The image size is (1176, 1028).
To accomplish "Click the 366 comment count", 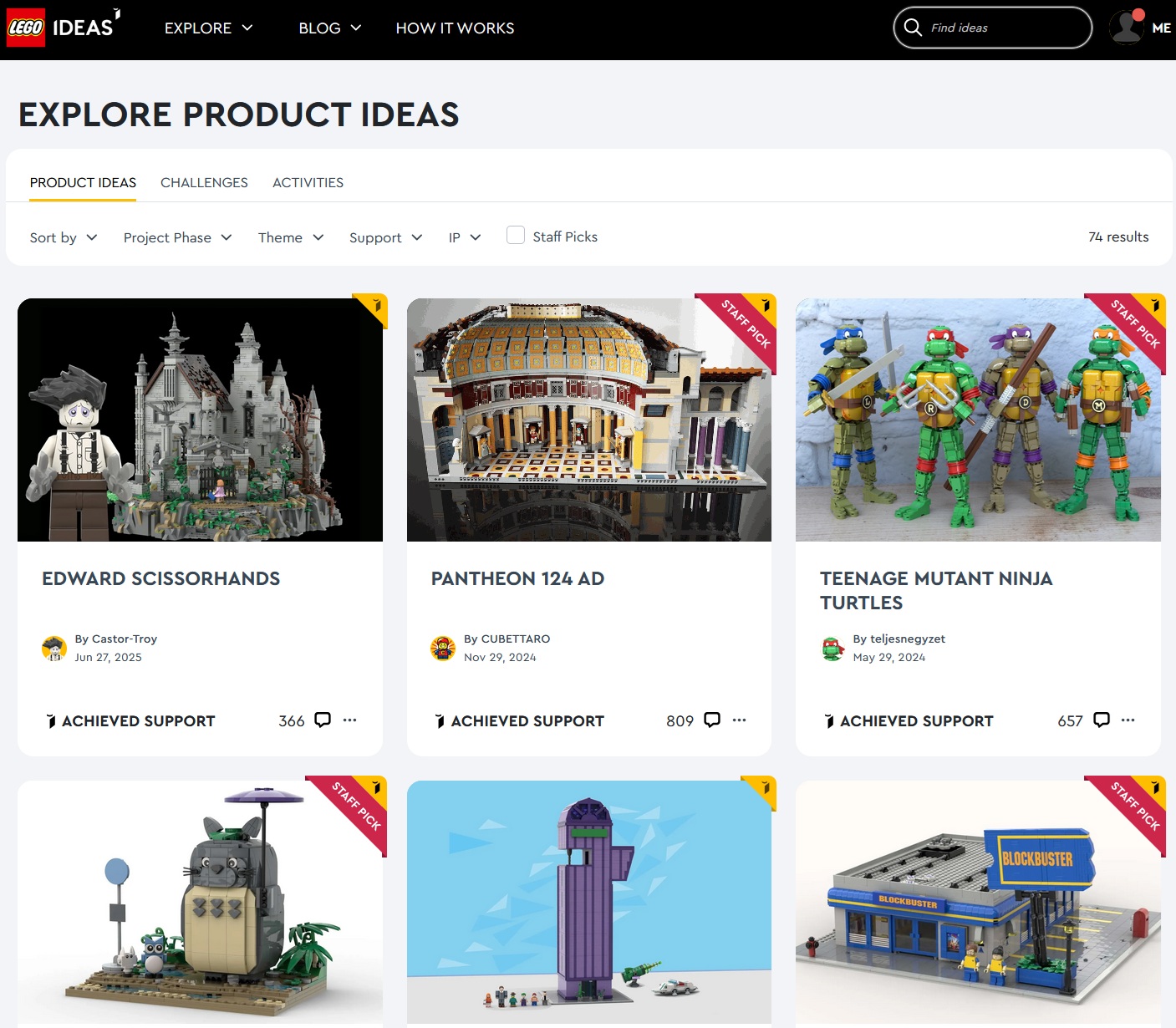I will (292, 720).
